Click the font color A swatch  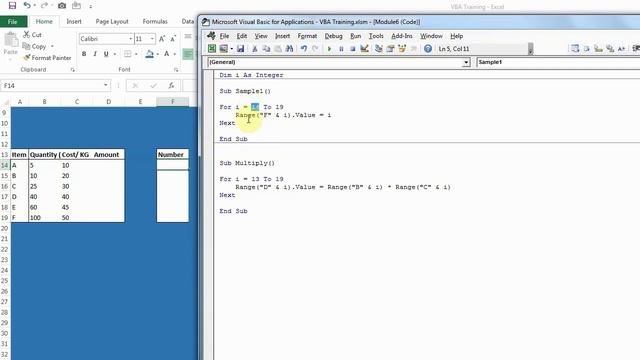pos(167,53)
